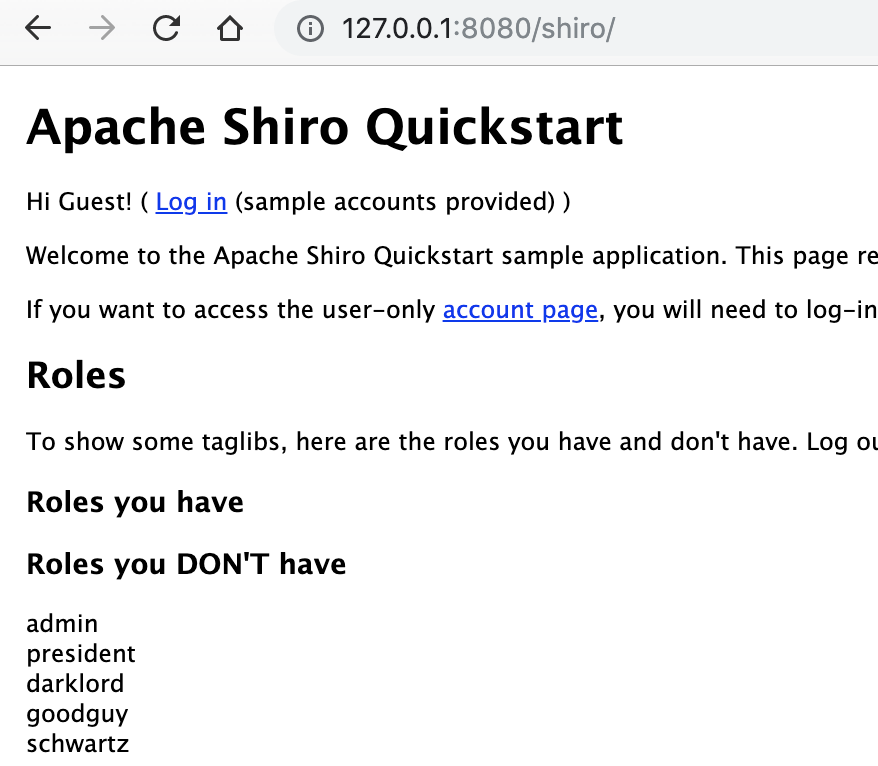Go back using the browser back arrow
This screenshot has height=766, width=878.
(38, 28)
